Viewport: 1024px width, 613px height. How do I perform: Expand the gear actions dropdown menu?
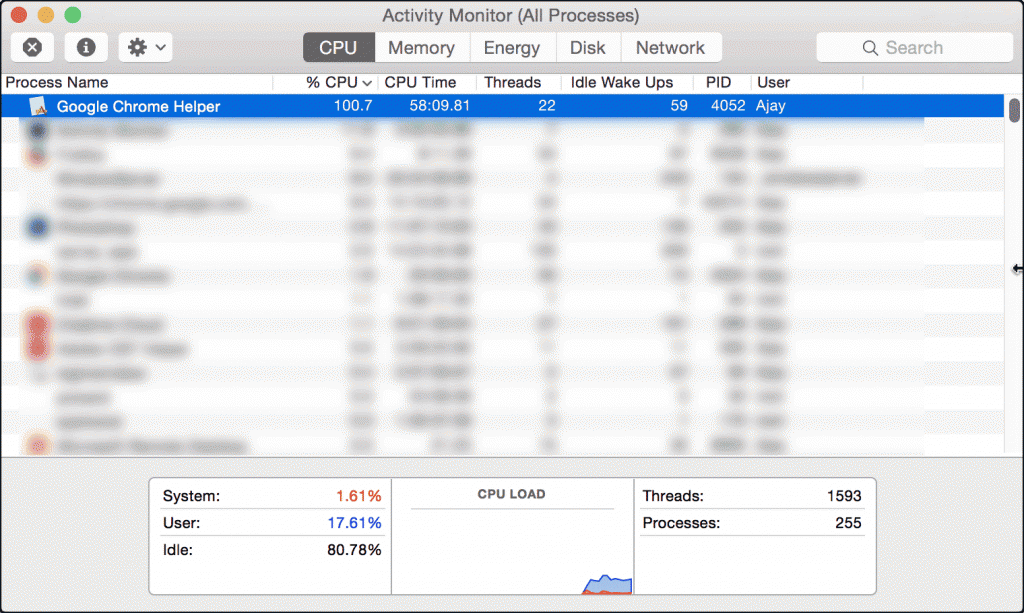[x=145, y=47]
